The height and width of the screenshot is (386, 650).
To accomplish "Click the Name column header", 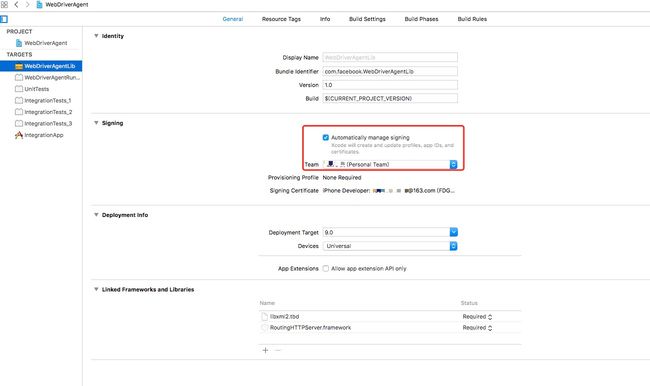I will (267, 303).
